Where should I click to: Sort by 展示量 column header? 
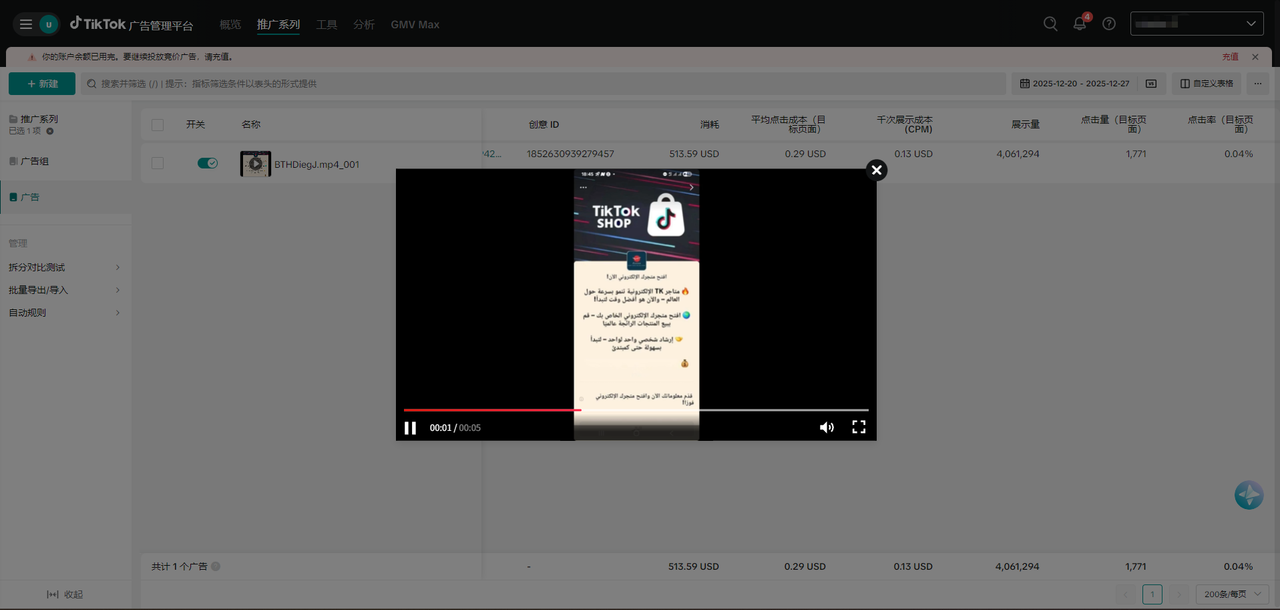(x=1025, y=125)
